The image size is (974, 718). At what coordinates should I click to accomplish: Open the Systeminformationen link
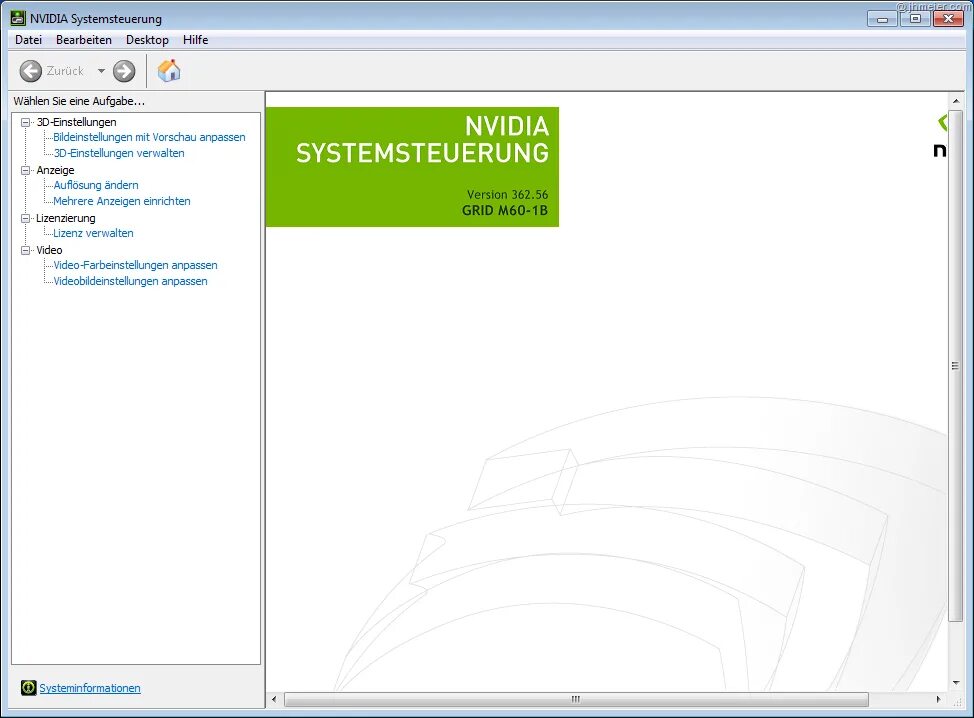coord(90,688)
